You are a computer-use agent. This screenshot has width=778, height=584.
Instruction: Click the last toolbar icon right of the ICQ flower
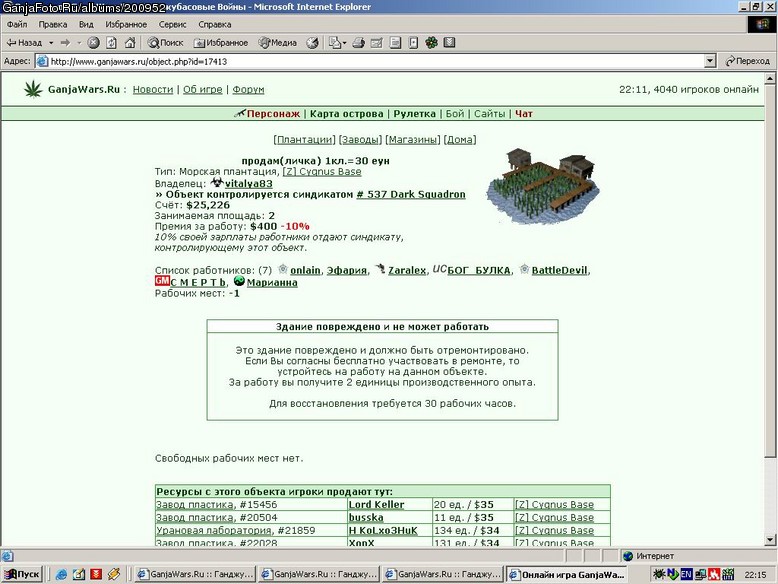[x=450, y=43]
